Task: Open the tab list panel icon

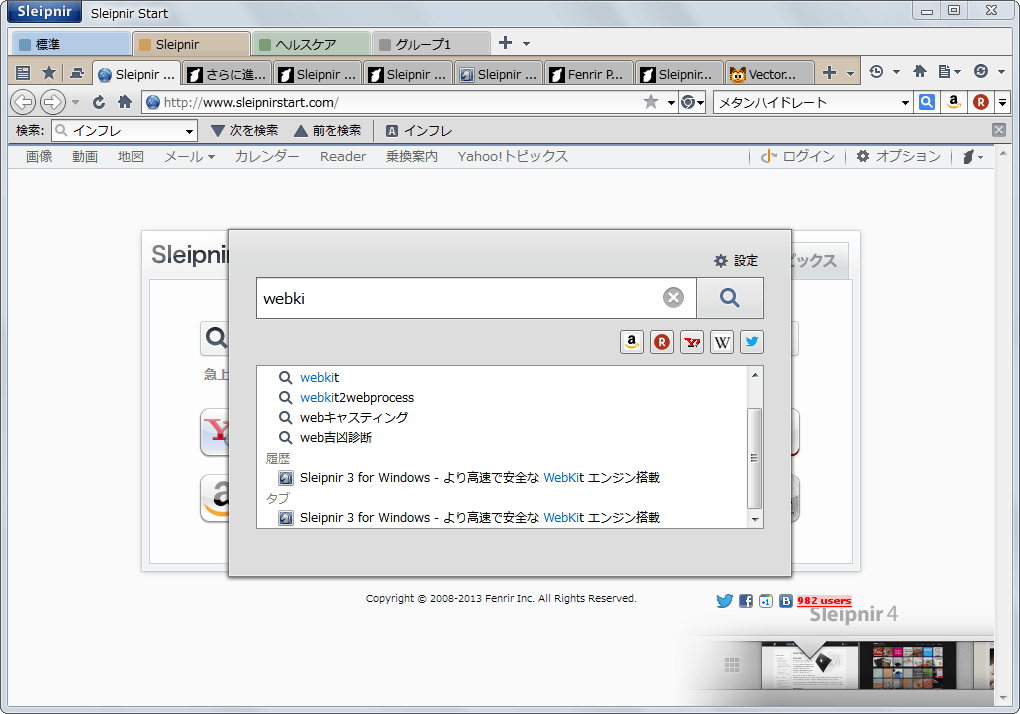Action: (23, 73)
